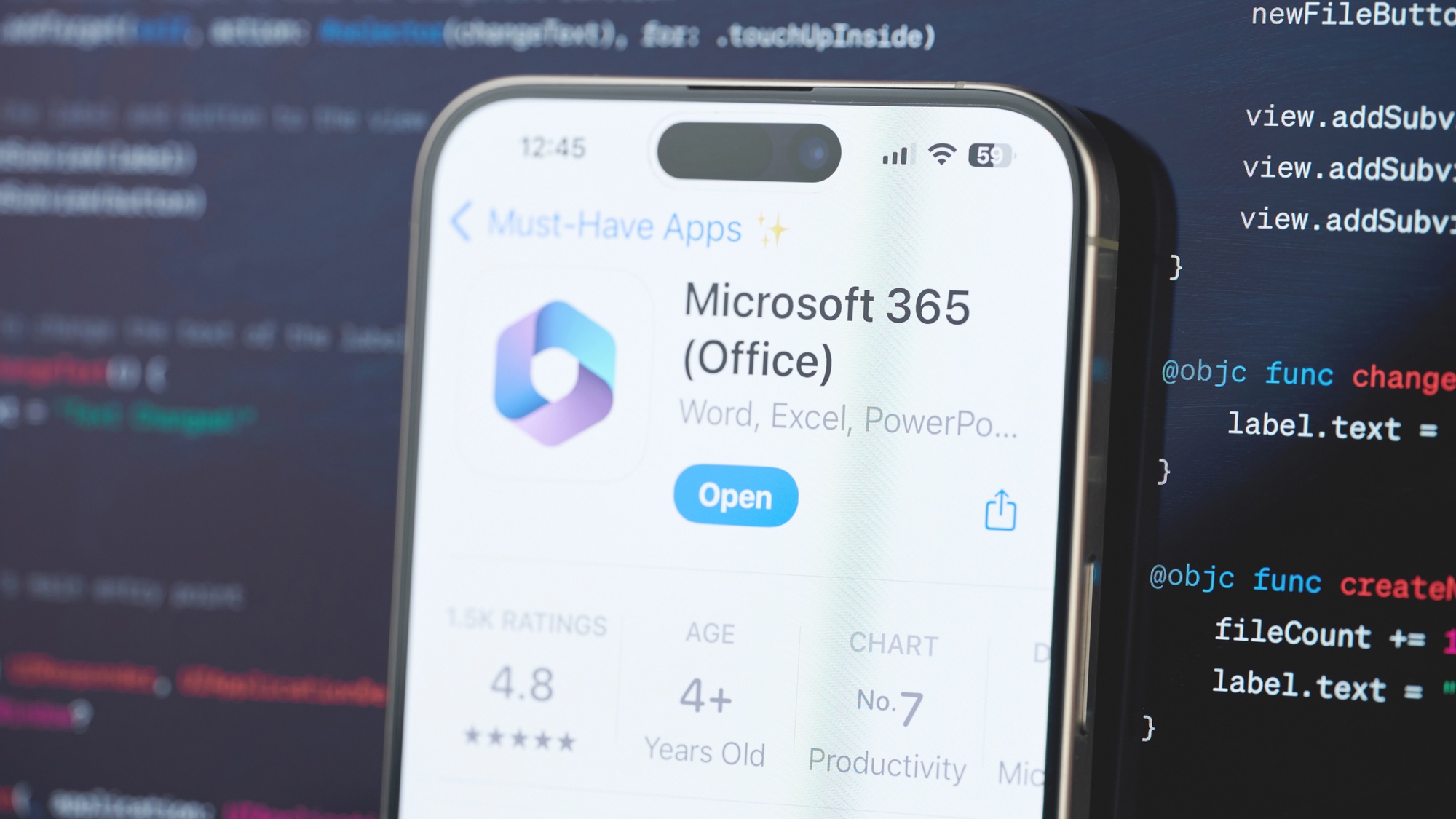
Task: View battery percentage indicator
Action: [991, 155]
